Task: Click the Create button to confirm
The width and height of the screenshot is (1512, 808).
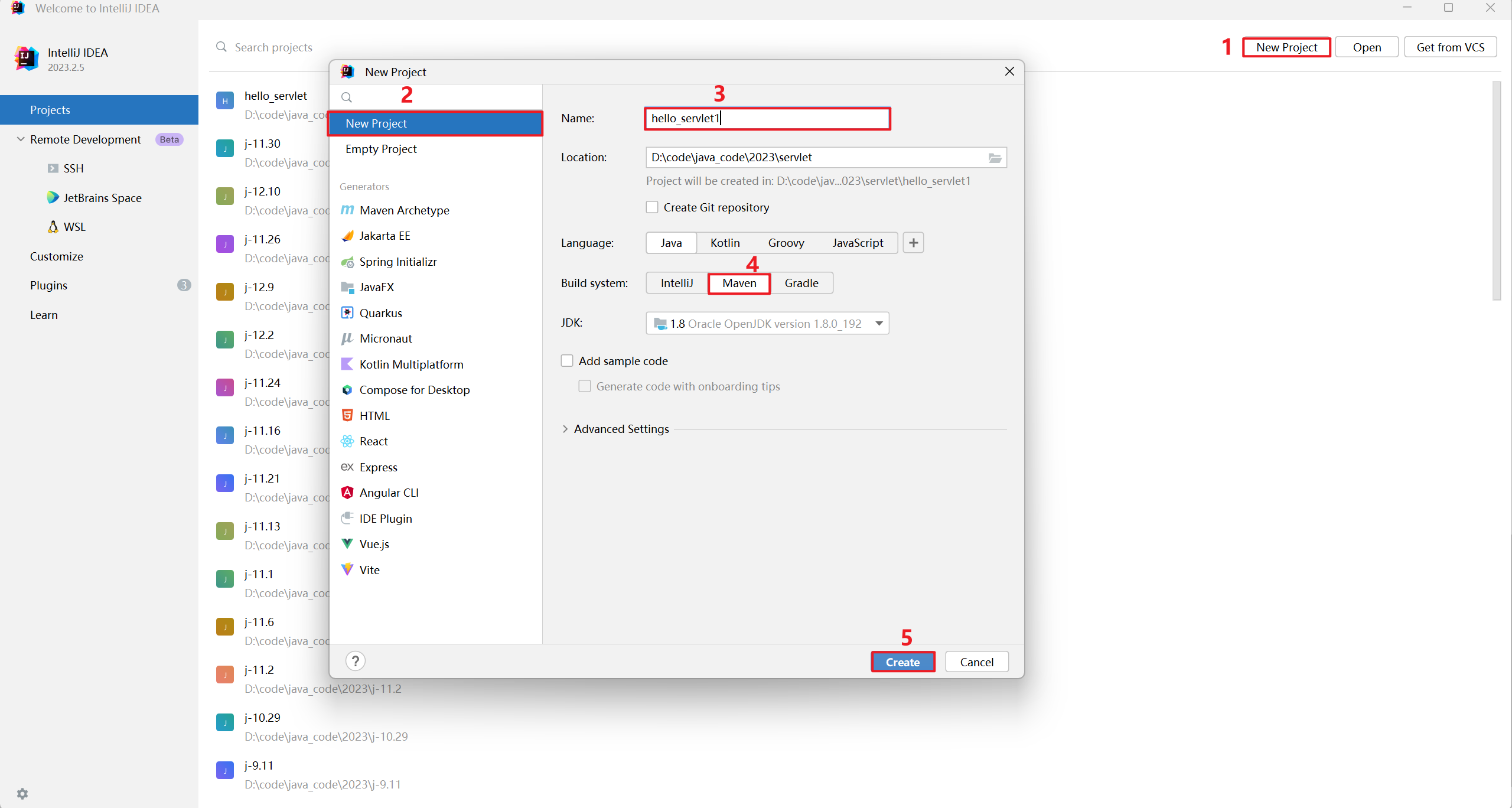Action: click(x=901, y=662)
